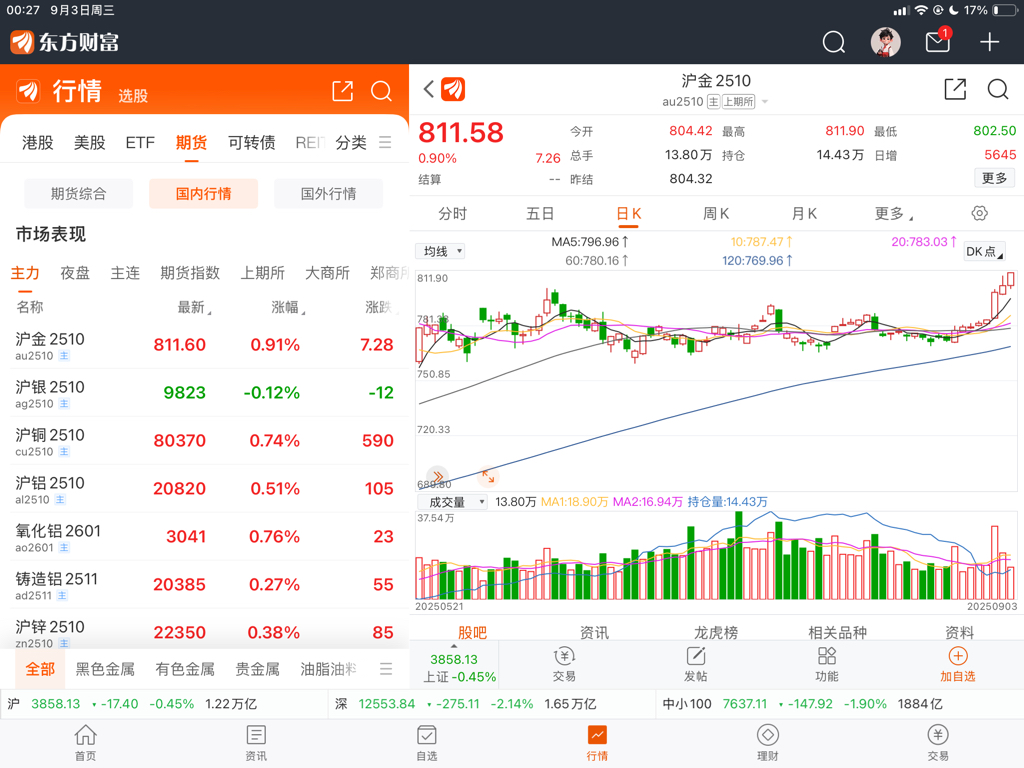Screen dimensions: 1024x768
Task: Sort list by 涨幅 column
Action: click(288, 307)
